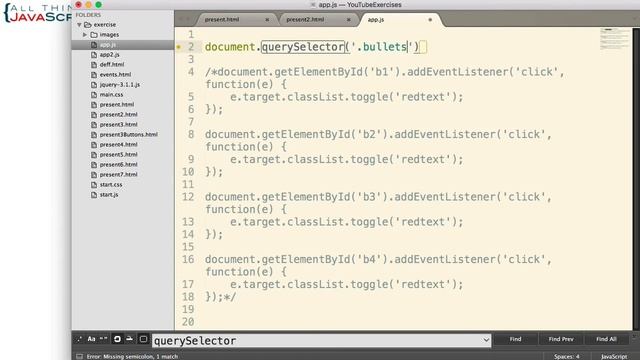
Task: Collapse the exercise folder triangle
Action: pos(79,25)
